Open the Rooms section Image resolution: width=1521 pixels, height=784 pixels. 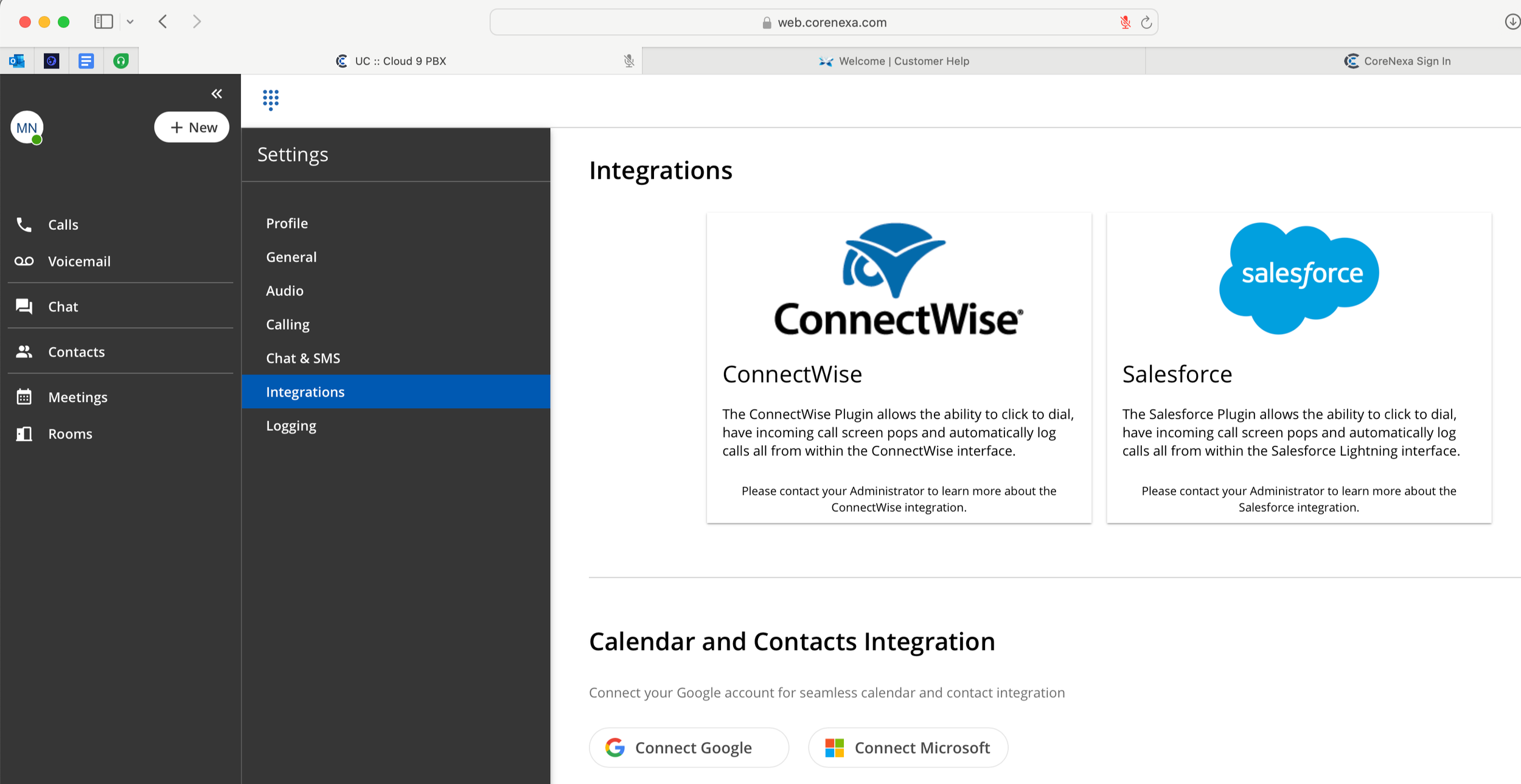click(x=70, y=434)
